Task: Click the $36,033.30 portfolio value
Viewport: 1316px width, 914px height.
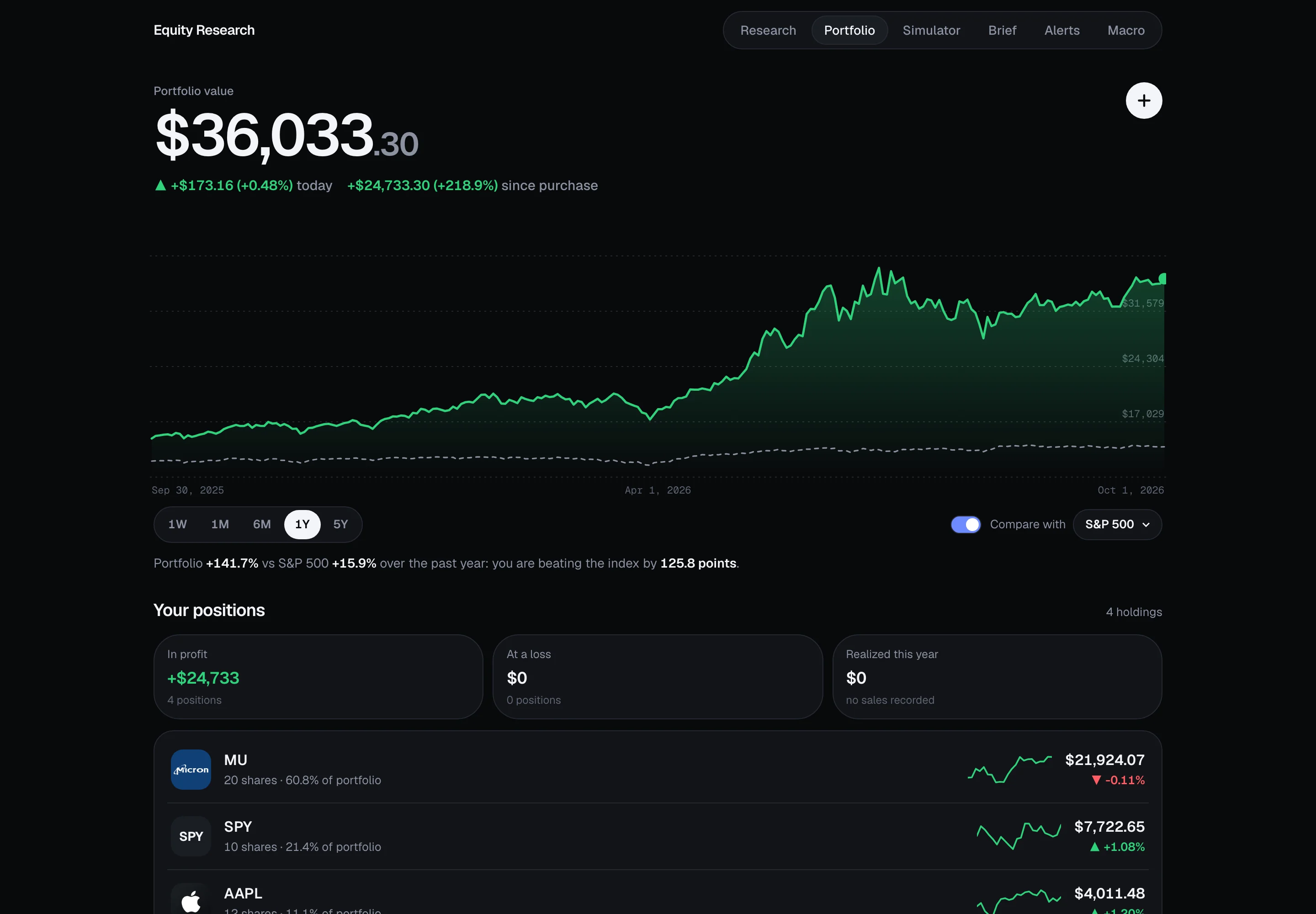Action: [287, 136]
